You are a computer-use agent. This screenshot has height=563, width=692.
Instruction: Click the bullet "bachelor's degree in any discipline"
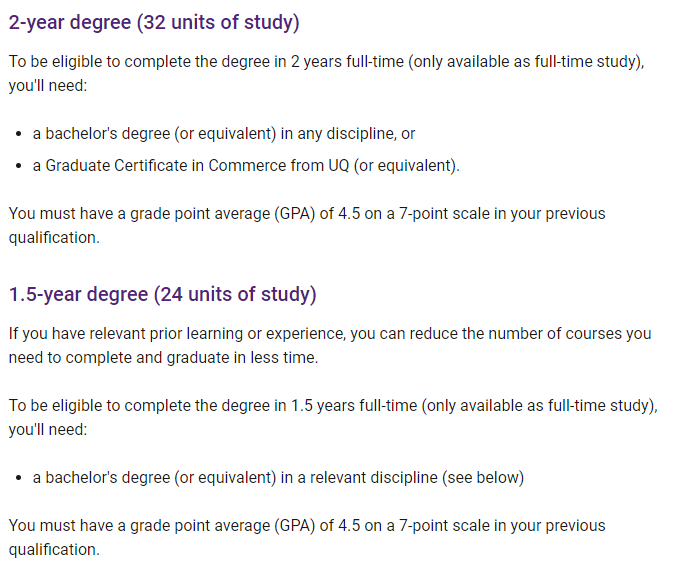pyautogui.click(x=224, y=133)
